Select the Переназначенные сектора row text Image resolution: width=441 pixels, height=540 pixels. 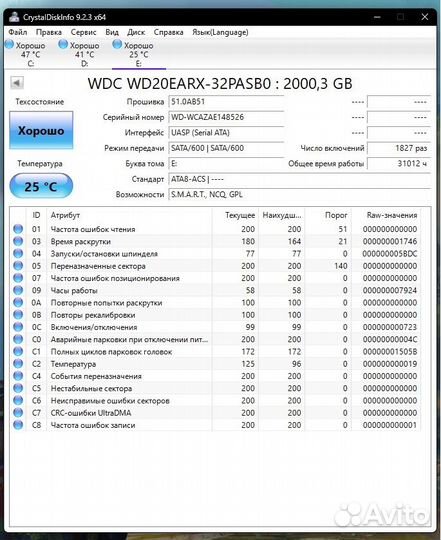point(98,266)
